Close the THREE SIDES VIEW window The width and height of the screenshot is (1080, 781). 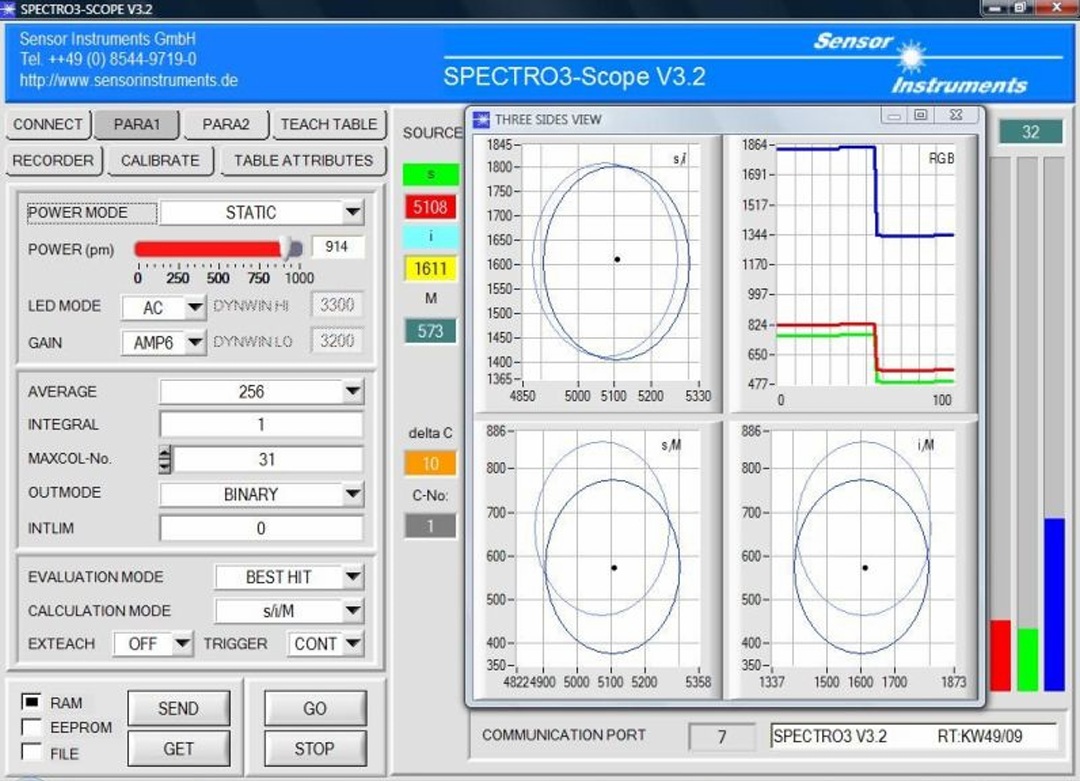point(957,115)
